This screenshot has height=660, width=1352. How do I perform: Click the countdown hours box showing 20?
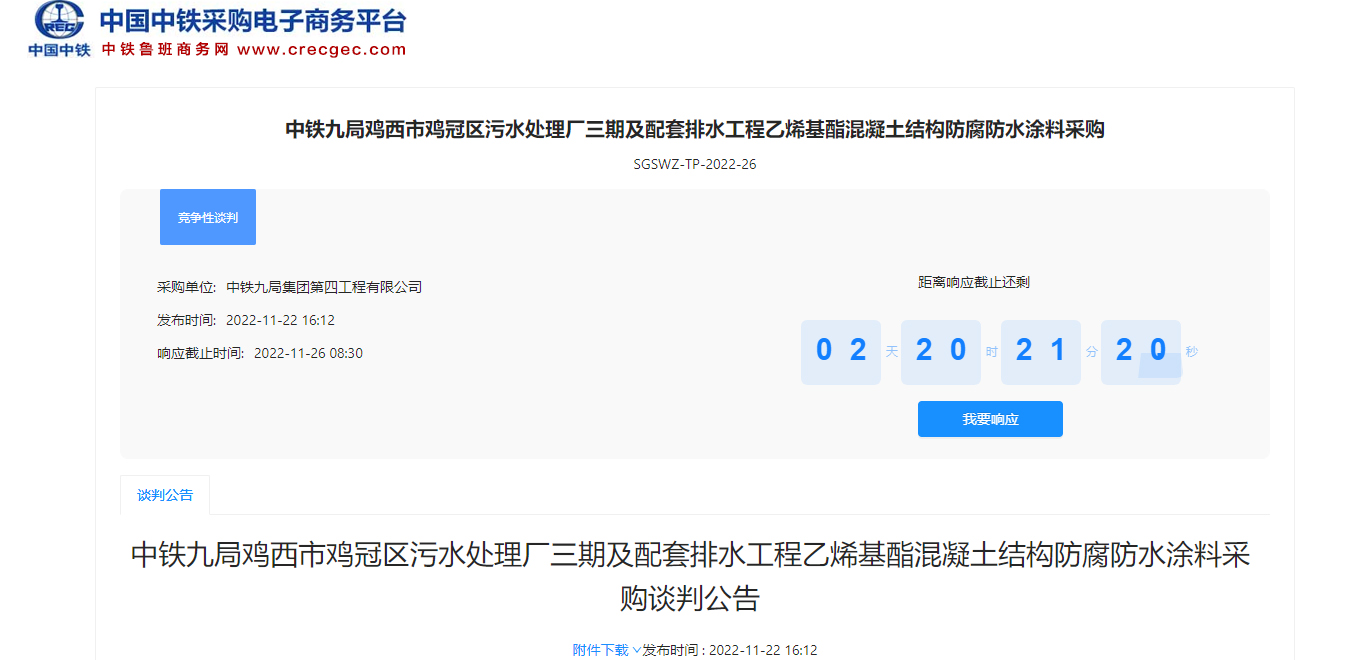[941, 352]
